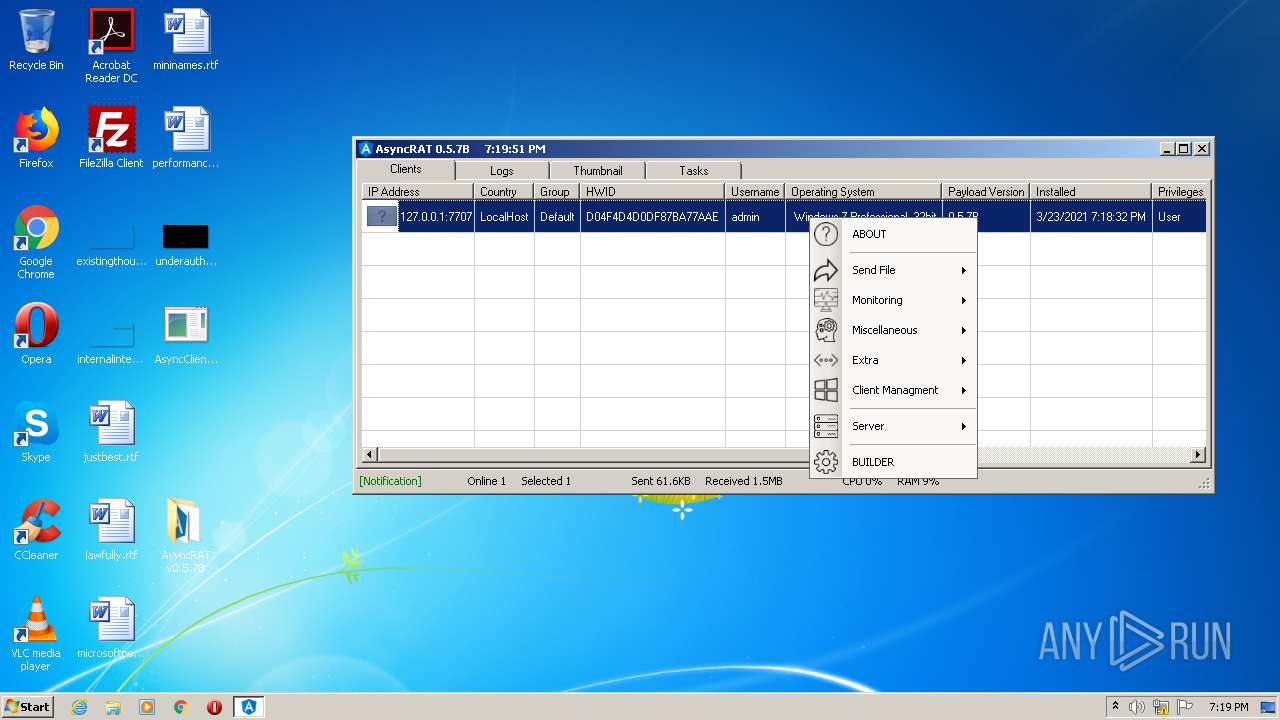Click the horizontal scrollbar right arrow

[x=1197, y=455]
